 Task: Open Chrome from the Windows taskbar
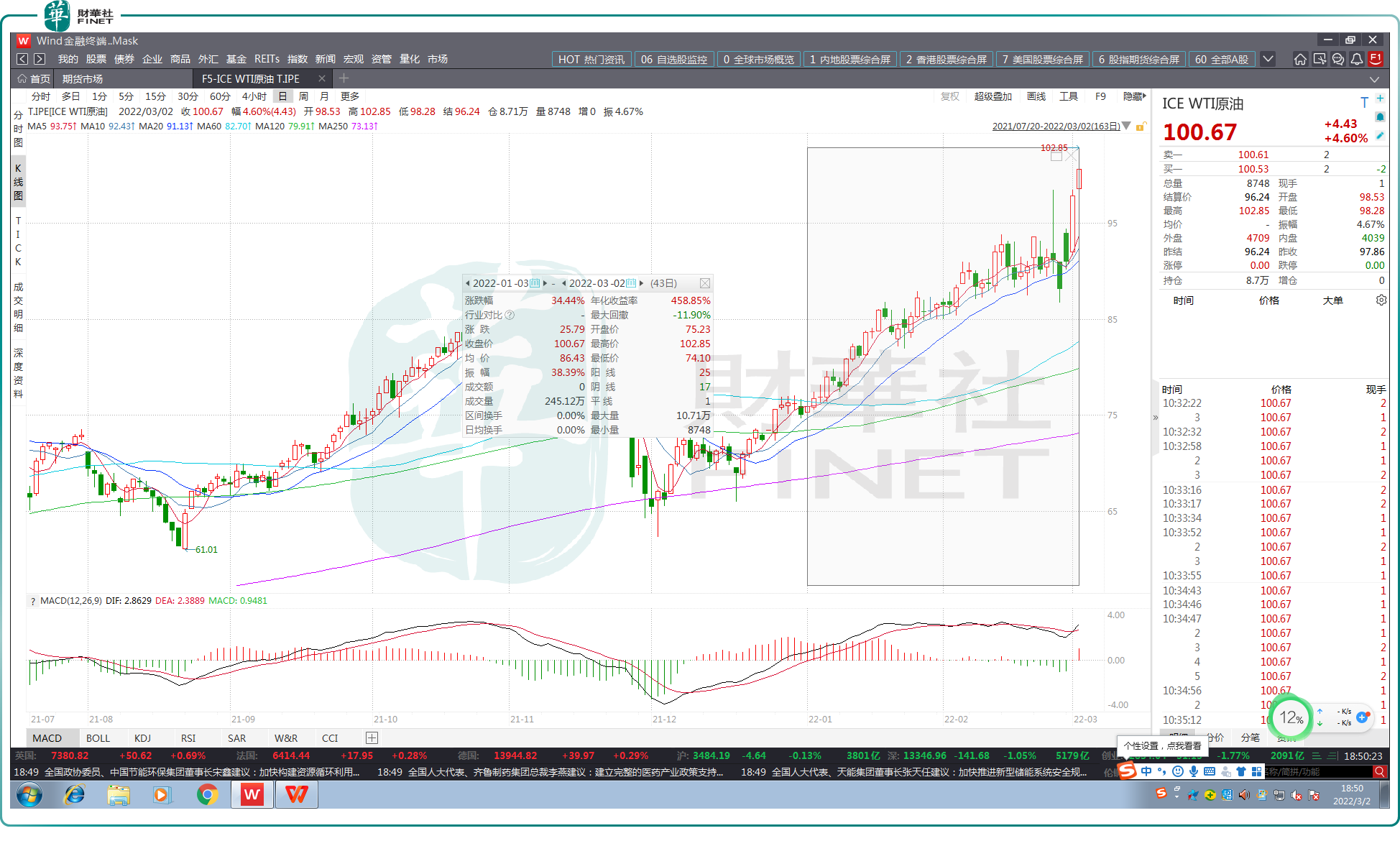207,794
